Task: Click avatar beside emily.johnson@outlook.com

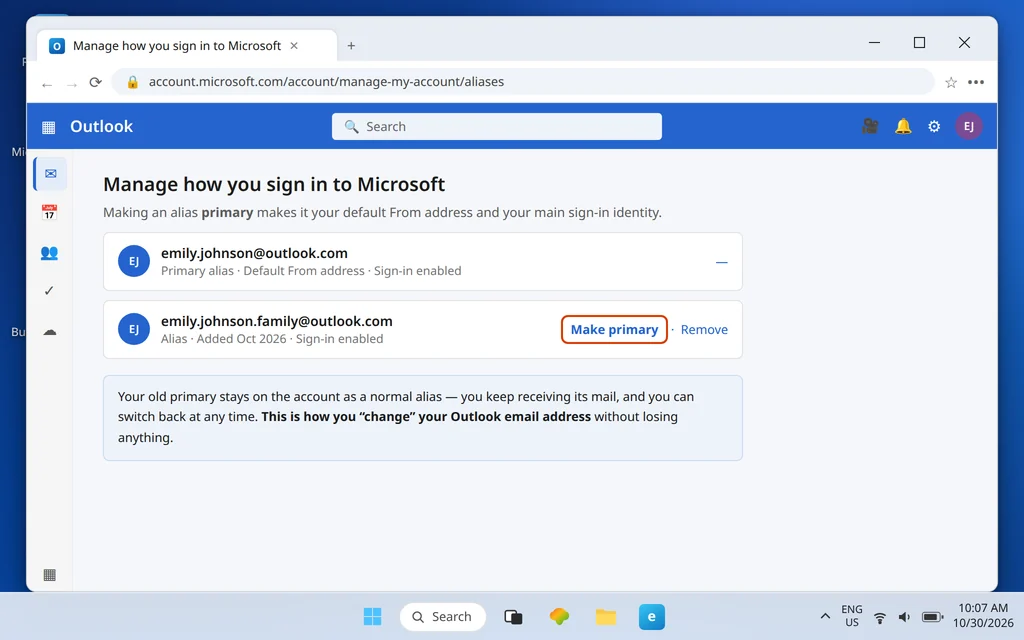Action: pyautogui.click(x=134, y=261)
